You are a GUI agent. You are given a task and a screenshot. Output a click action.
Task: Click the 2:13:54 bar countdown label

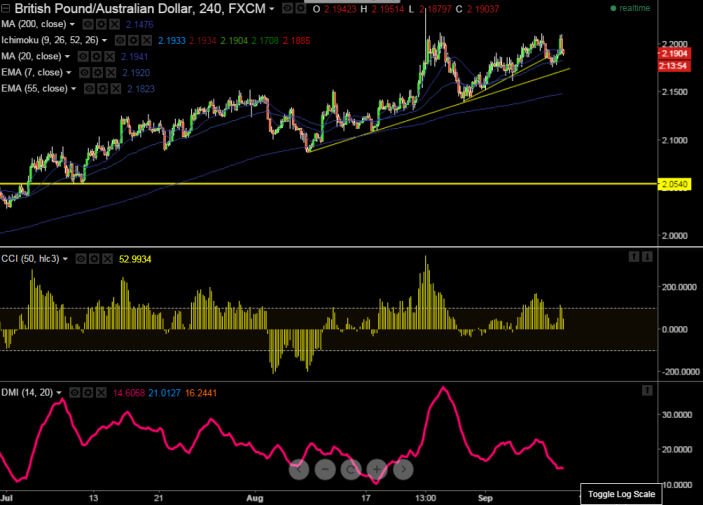coord(673,66)
